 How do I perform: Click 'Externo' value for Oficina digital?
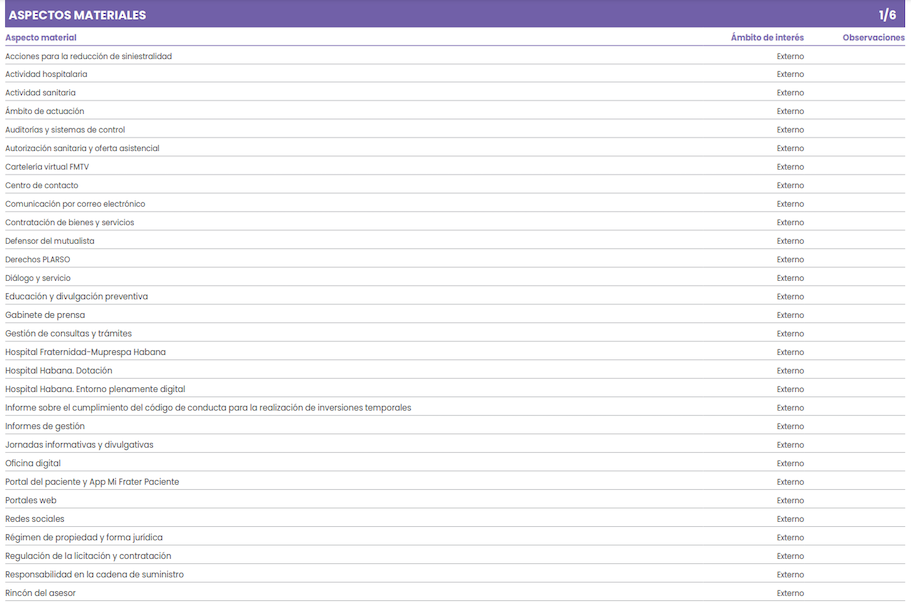(790, 464)
